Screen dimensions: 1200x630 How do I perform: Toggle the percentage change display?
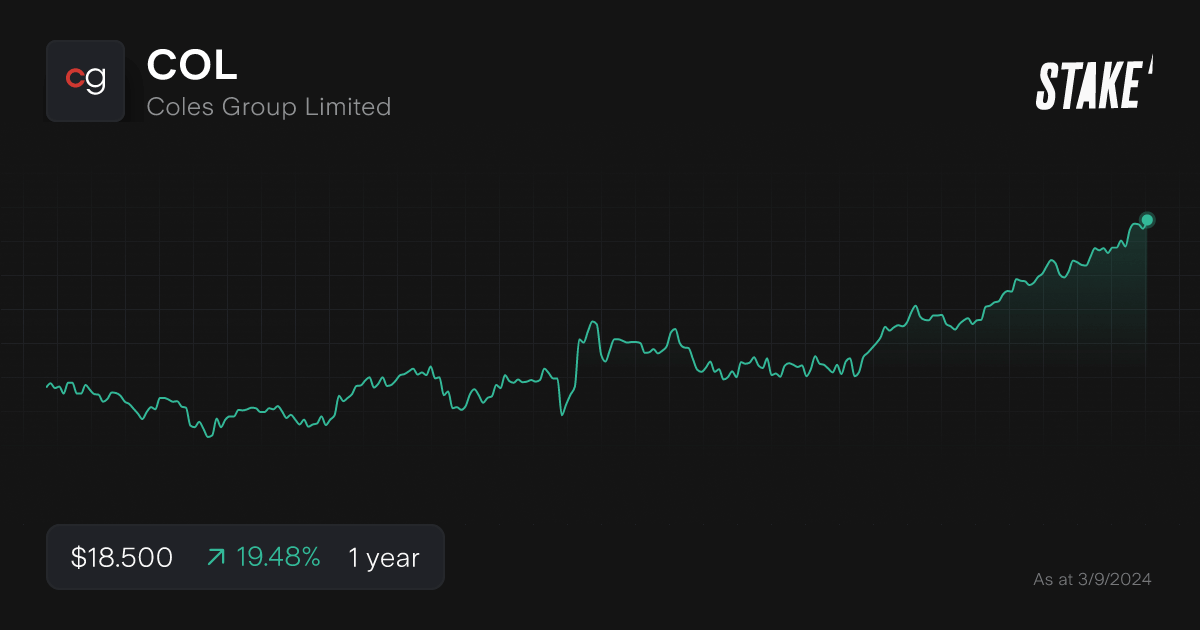[x=279, y=557]
